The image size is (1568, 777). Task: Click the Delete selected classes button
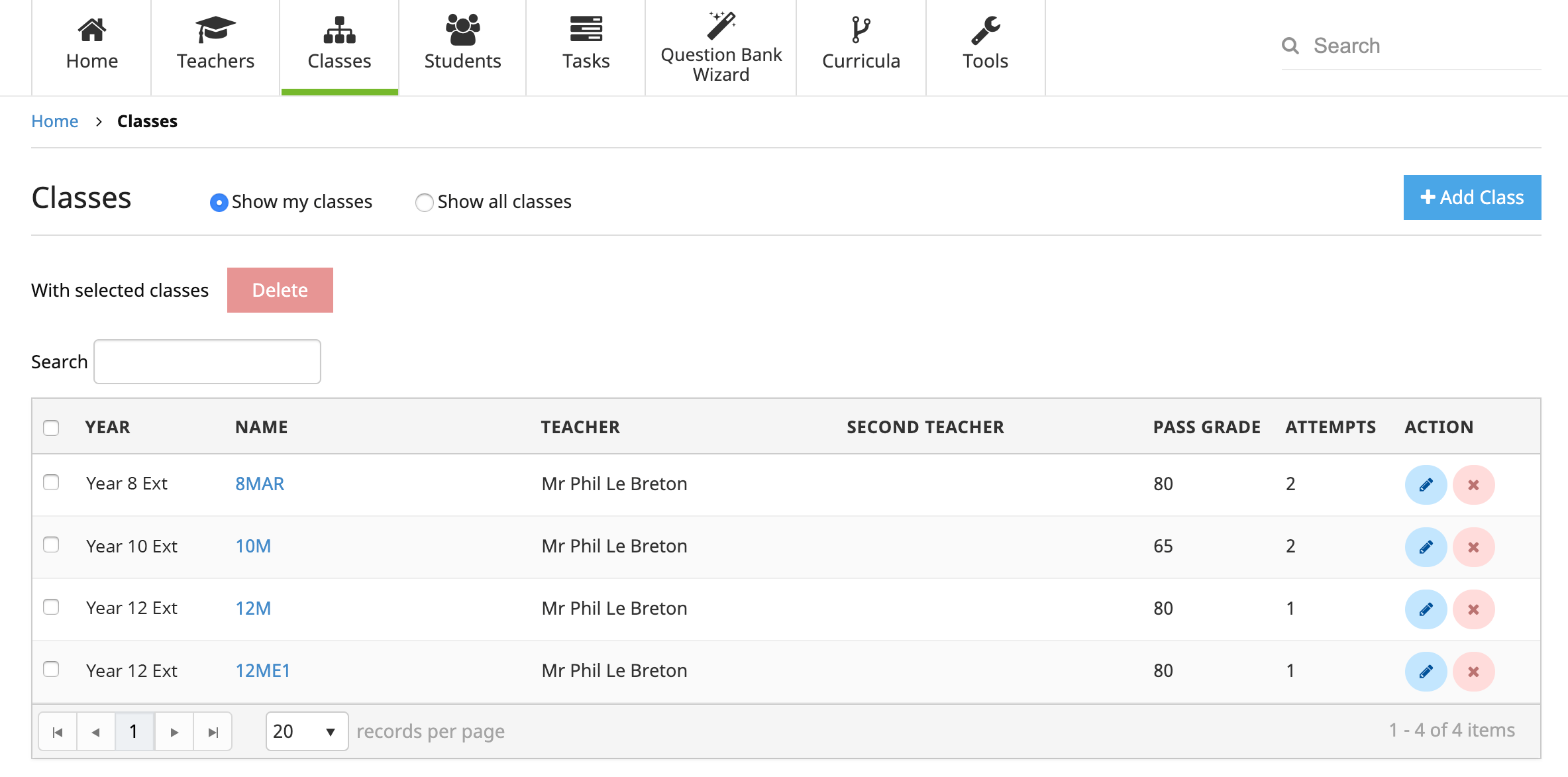(x=280, y=290)
